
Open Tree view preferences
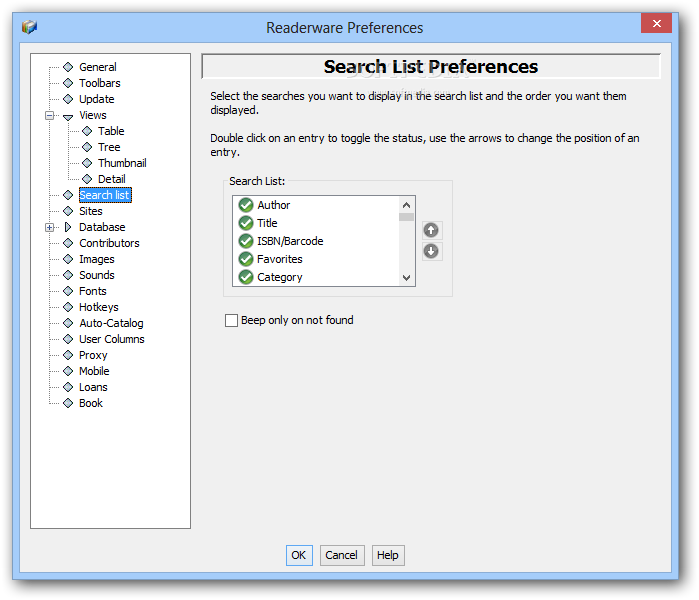coord(109,147)
